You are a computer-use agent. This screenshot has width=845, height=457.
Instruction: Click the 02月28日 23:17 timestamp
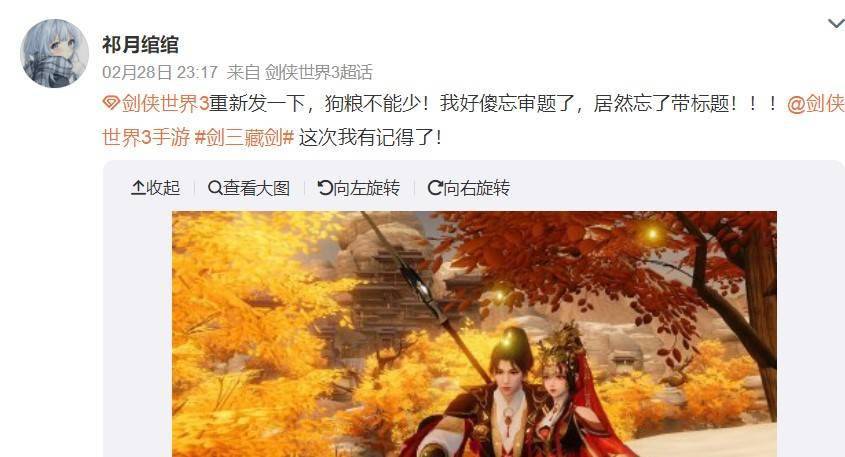(x=160, y=72)
